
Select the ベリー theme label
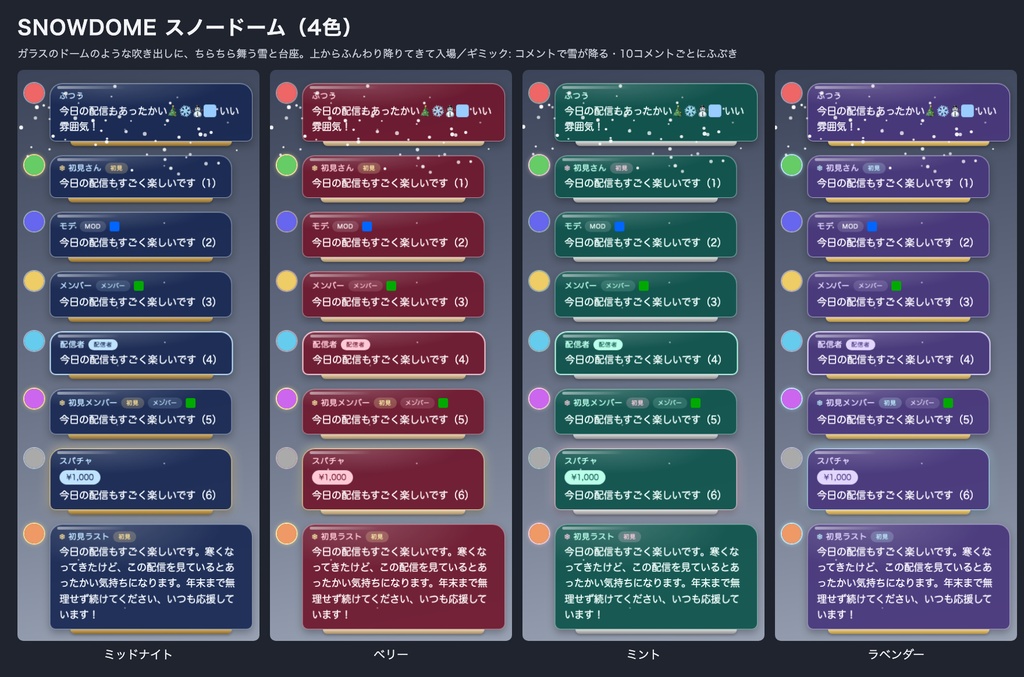(391, 654)
